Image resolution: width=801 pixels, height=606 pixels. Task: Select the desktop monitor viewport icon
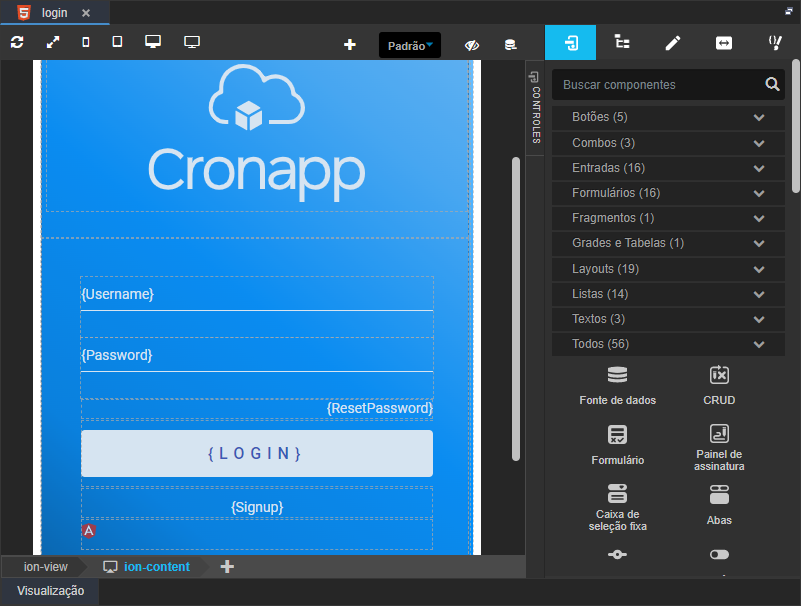[x=153, y=41]
